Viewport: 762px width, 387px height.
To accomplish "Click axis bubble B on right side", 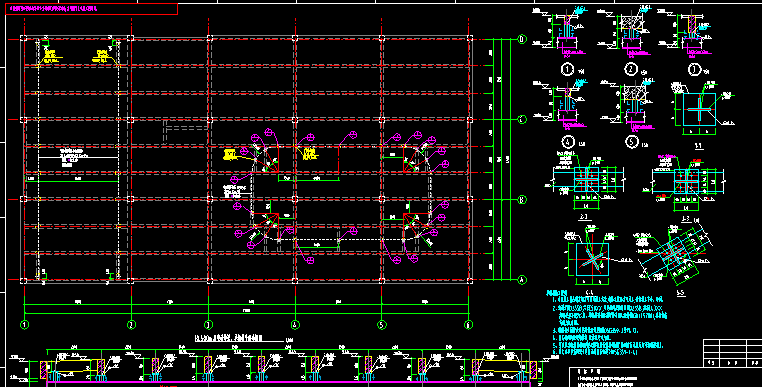I will pos(522,199).
